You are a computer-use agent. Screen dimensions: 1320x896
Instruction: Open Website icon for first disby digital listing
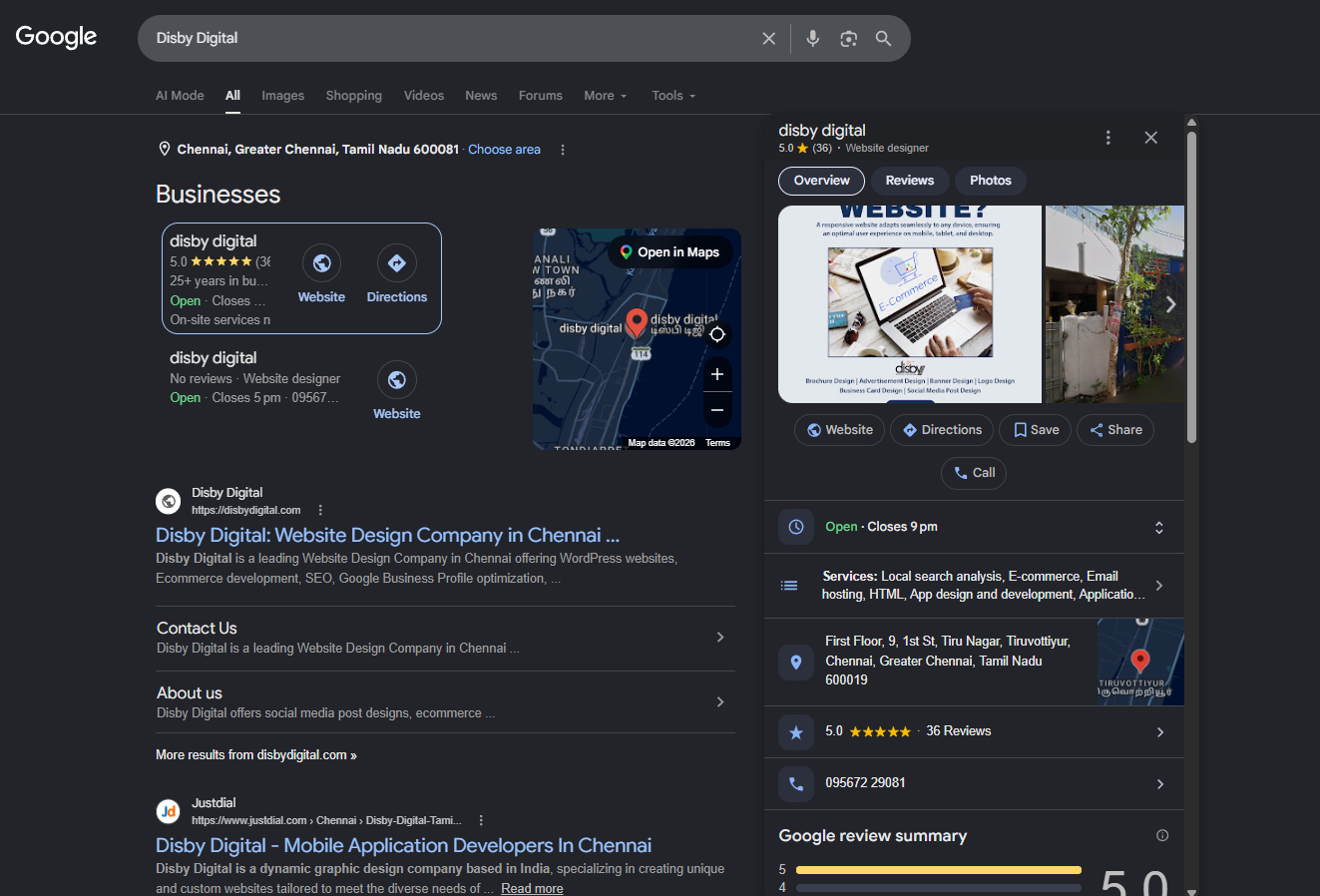point(321,263)
